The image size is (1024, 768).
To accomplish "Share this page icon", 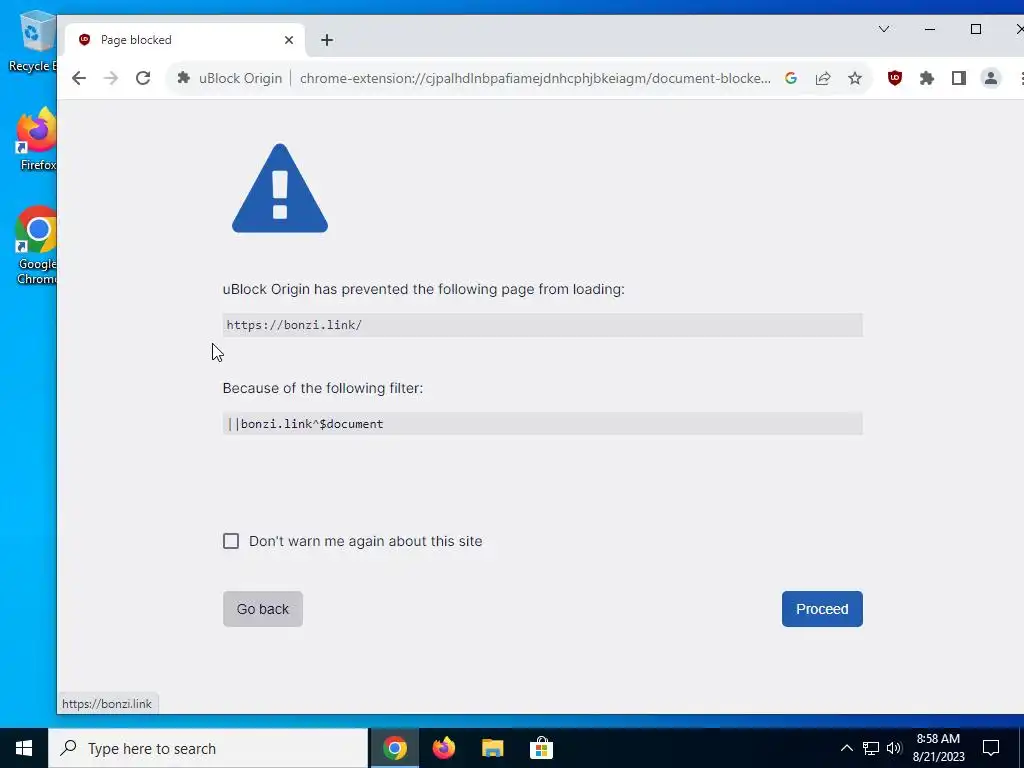I will [x=823, y=78].
